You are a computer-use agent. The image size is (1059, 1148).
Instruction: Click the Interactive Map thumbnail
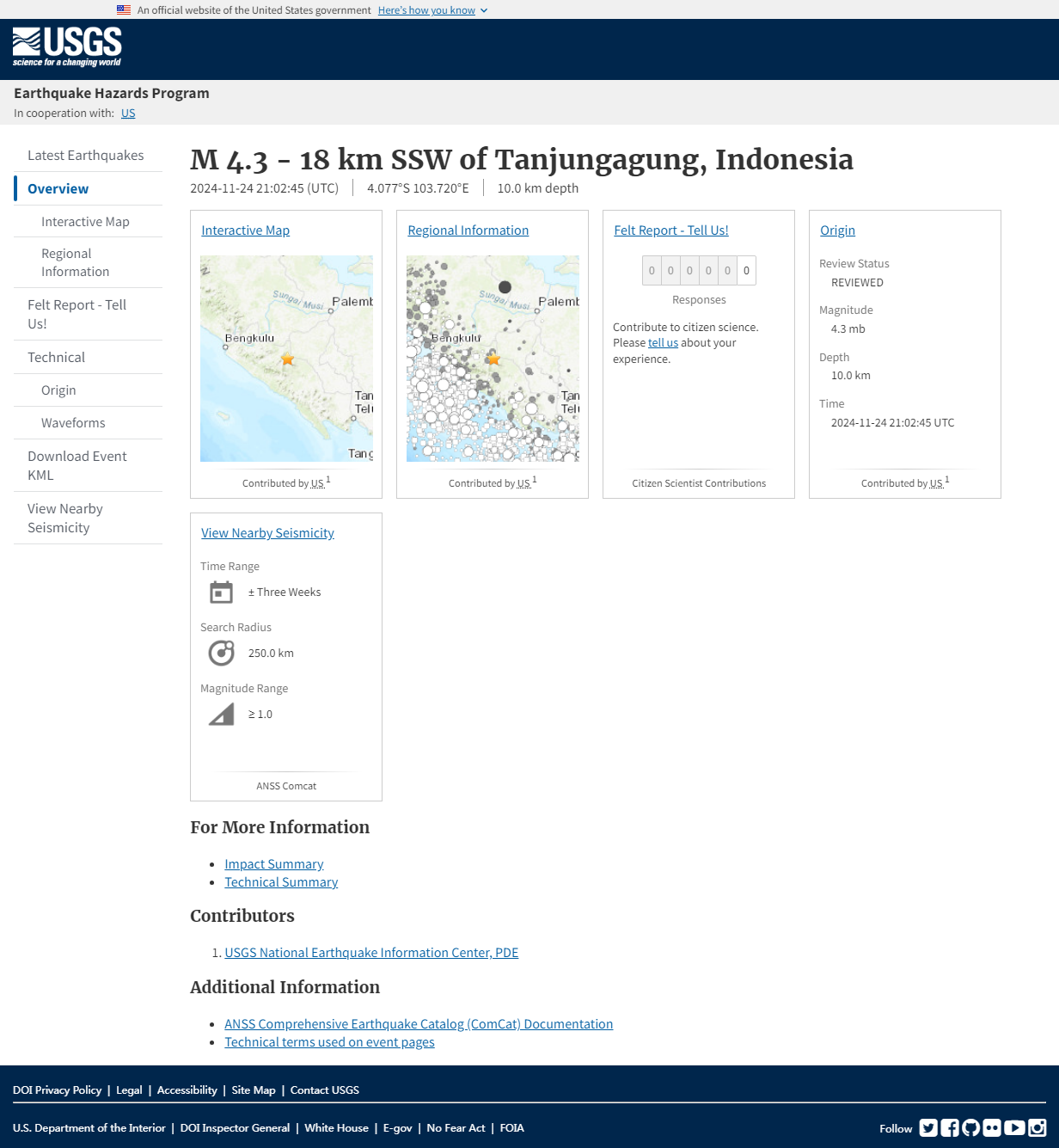286,359
